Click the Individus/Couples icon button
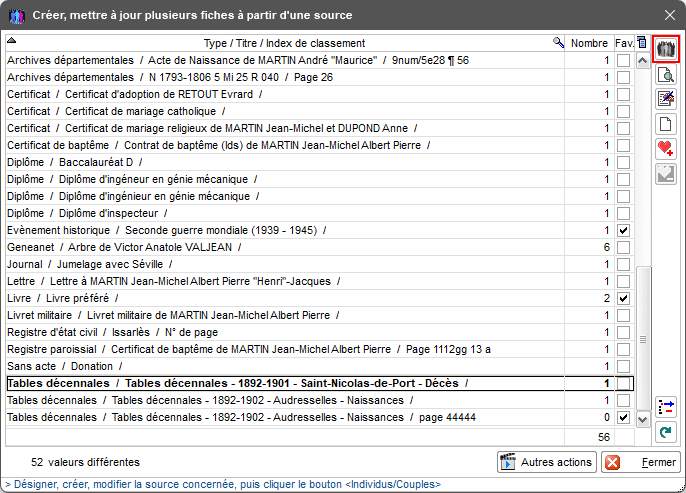Viewport: 686px width, 493px height. (x=665, y=49)
